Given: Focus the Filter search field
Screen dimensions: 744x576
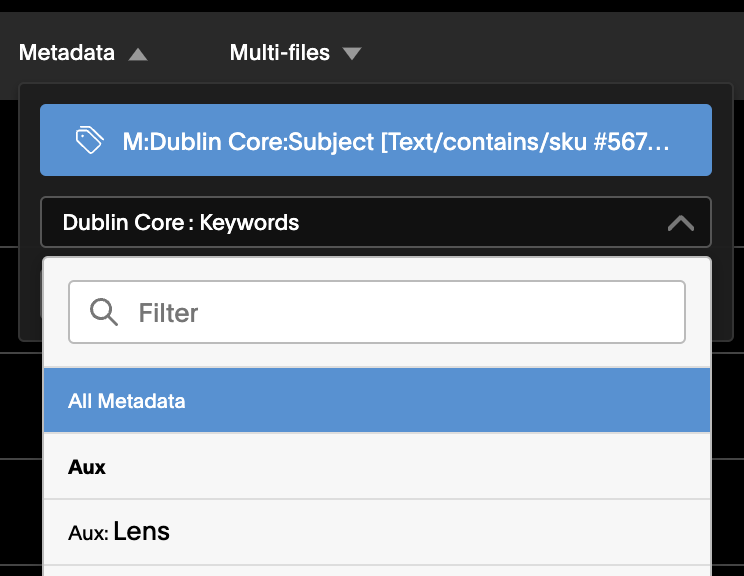Looking at the screenshot, I should click(x=377, y=312).
